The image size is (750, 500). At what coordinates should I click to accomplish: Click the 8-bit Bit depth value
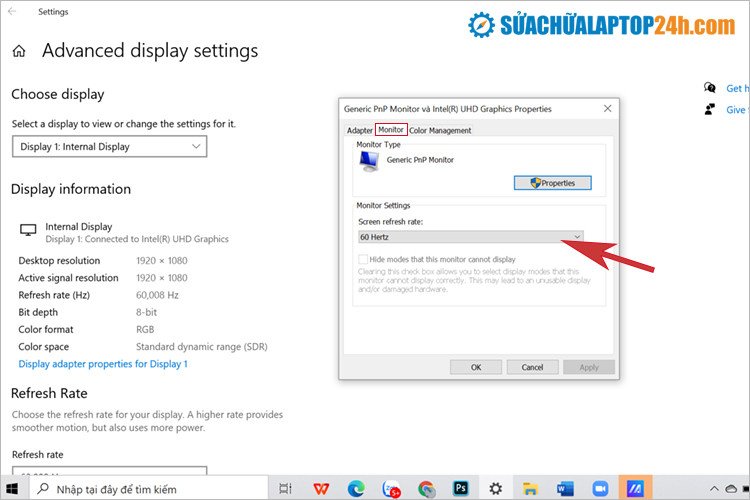tap(146, 312)
